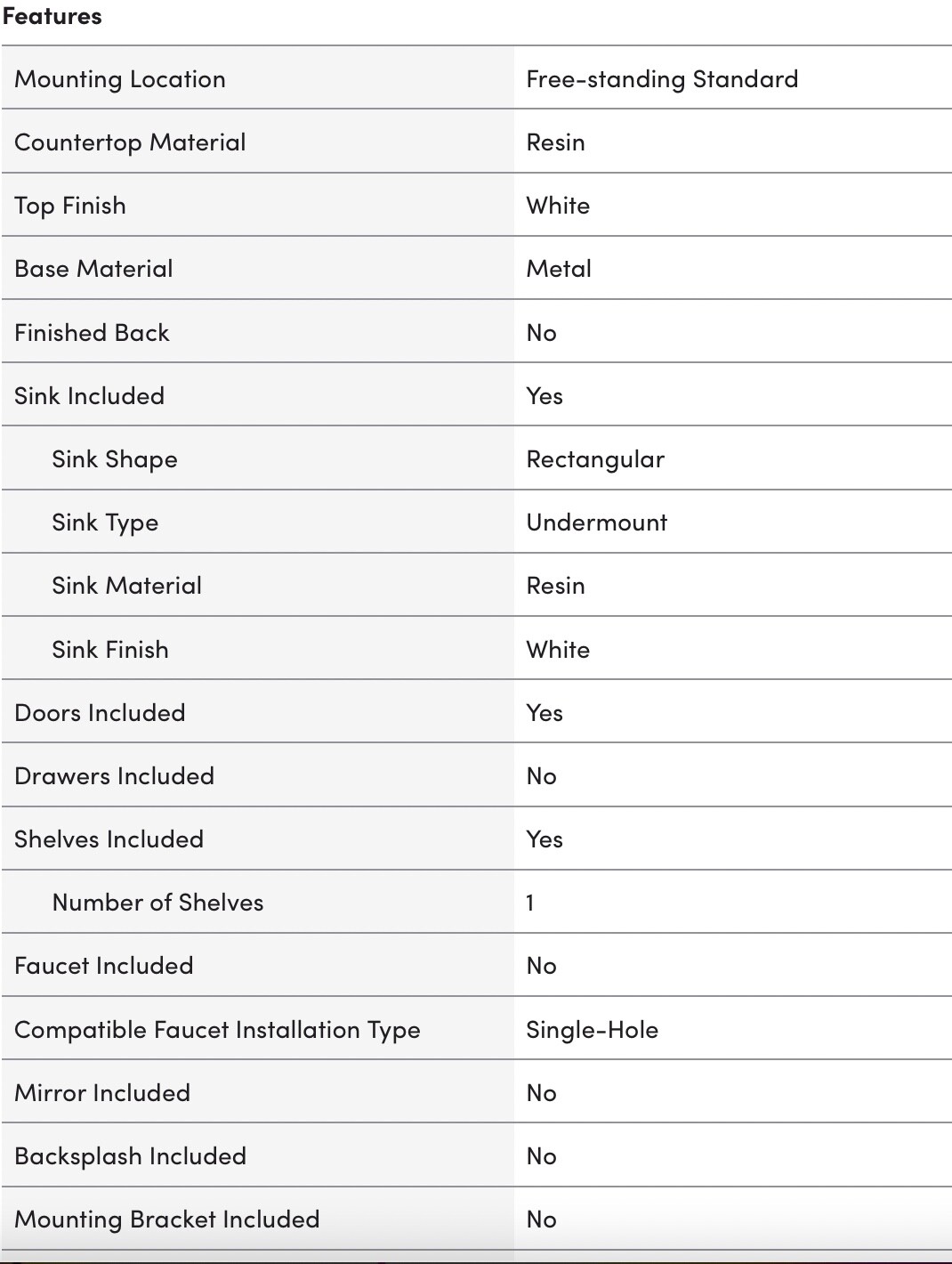Click the Doors Included row label

click(100, 713)
